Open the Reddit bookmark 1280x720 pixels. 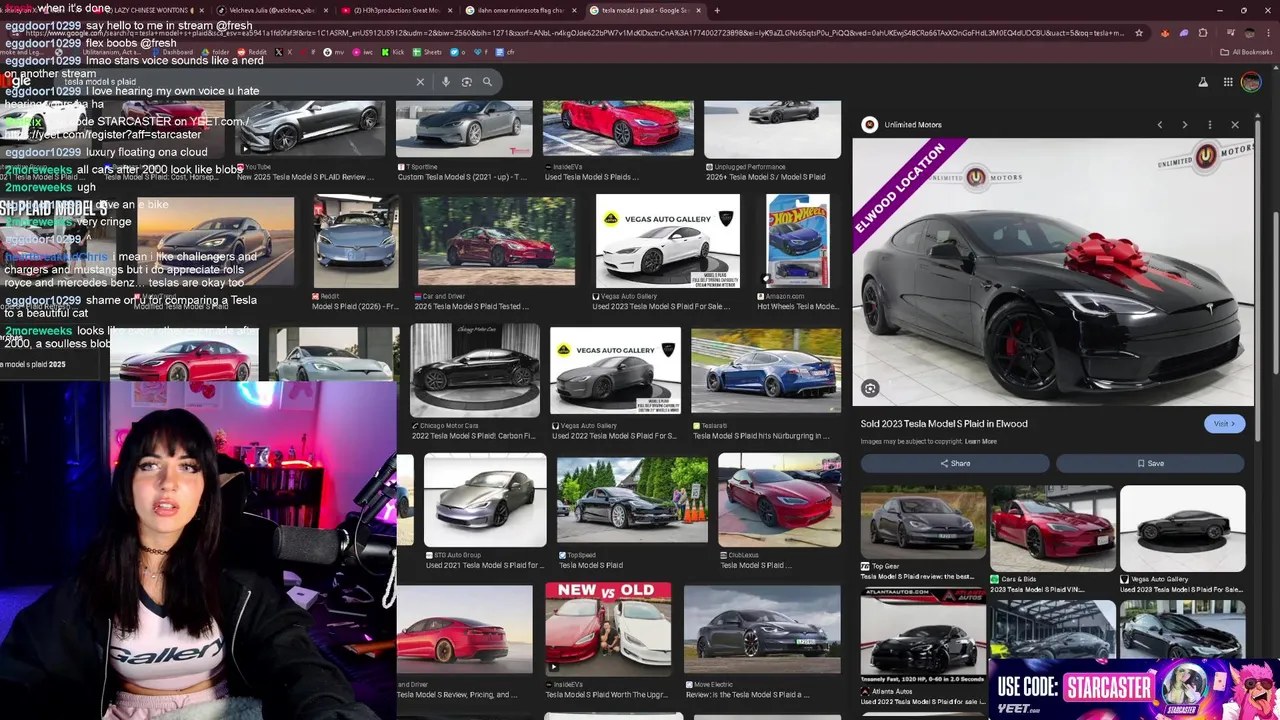point(252,52)
